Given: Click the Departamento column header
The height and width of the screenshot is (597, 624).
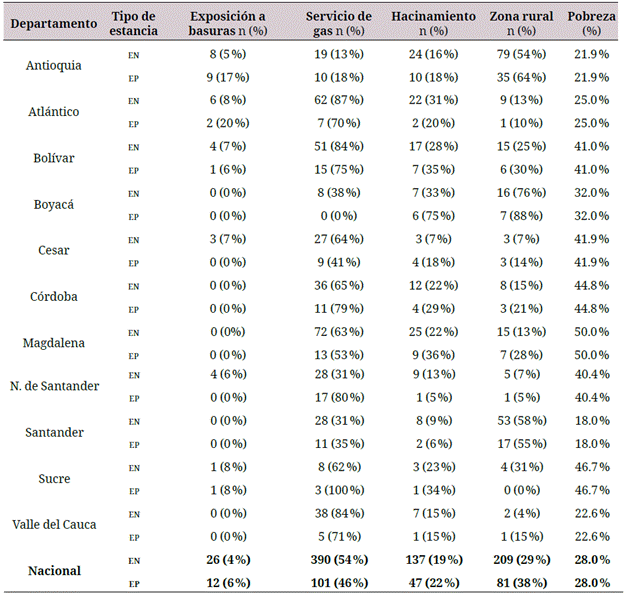Looking at the screenshot, I should tap(56, 23).
